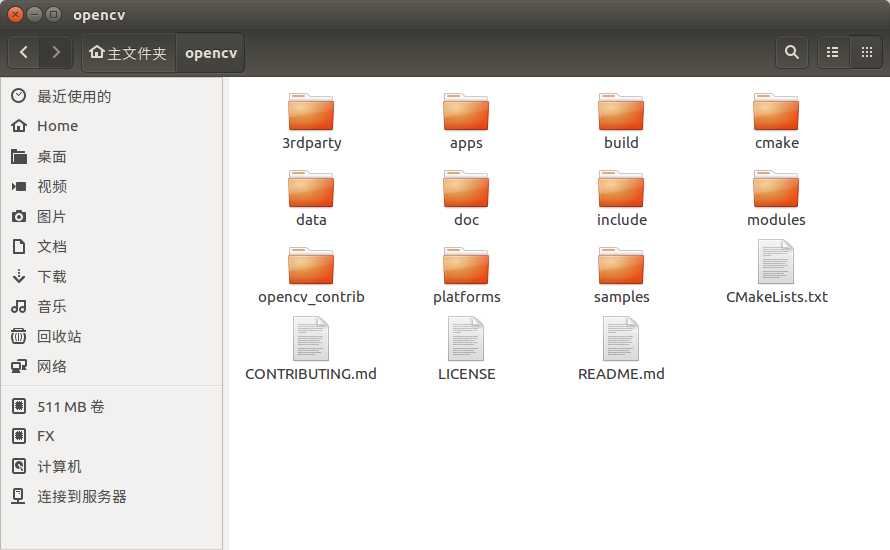
Task: Open 视频 in the sidebar
Action: tap(111, 186)
